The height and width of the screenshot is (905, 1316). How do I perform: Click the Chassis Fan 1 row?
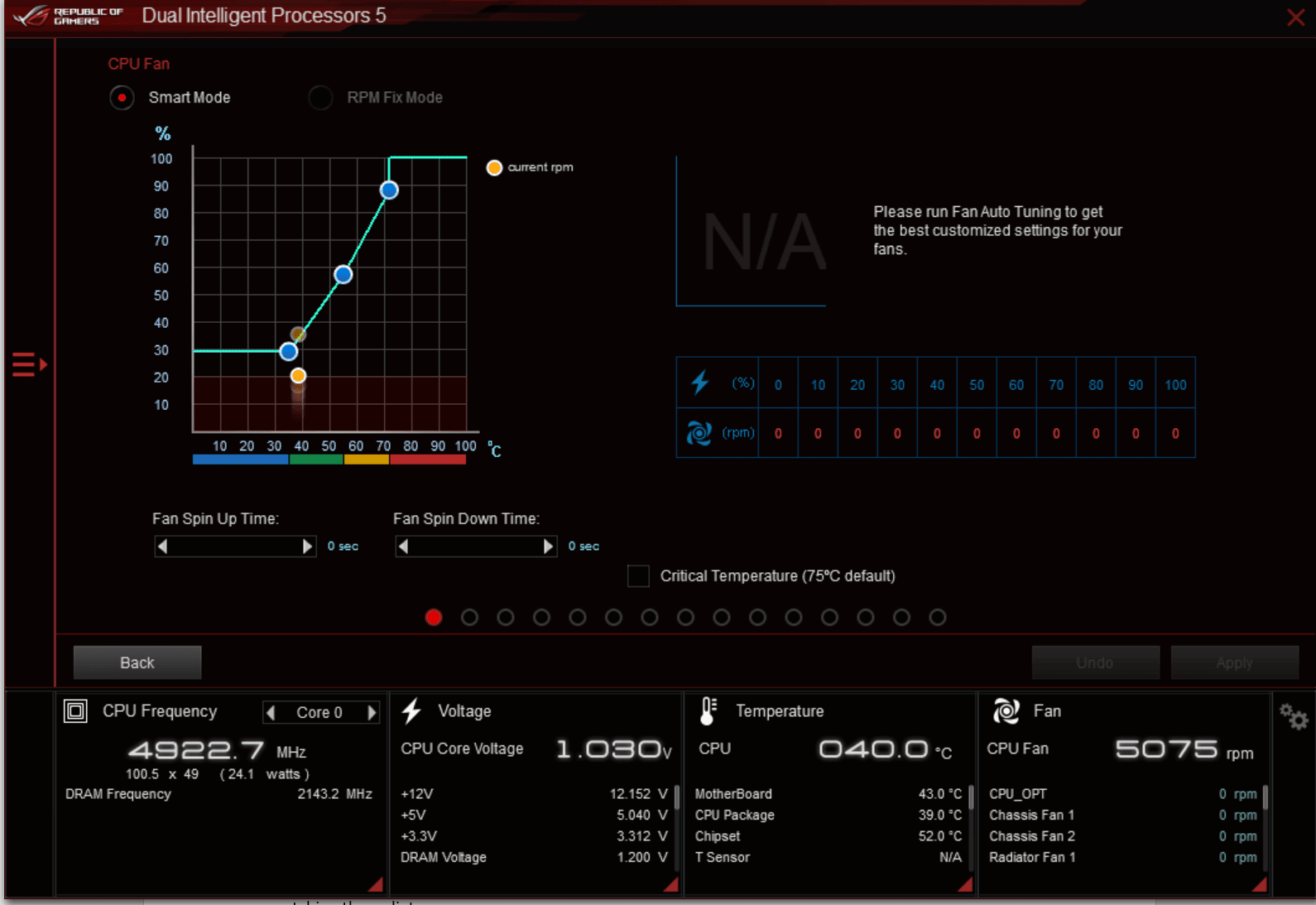[1123, 815]
